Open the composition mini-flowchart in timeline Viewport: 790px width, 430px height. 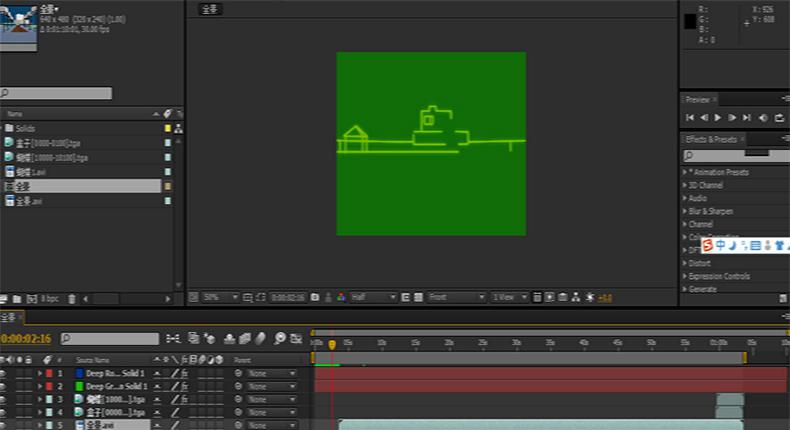(172, 339)
